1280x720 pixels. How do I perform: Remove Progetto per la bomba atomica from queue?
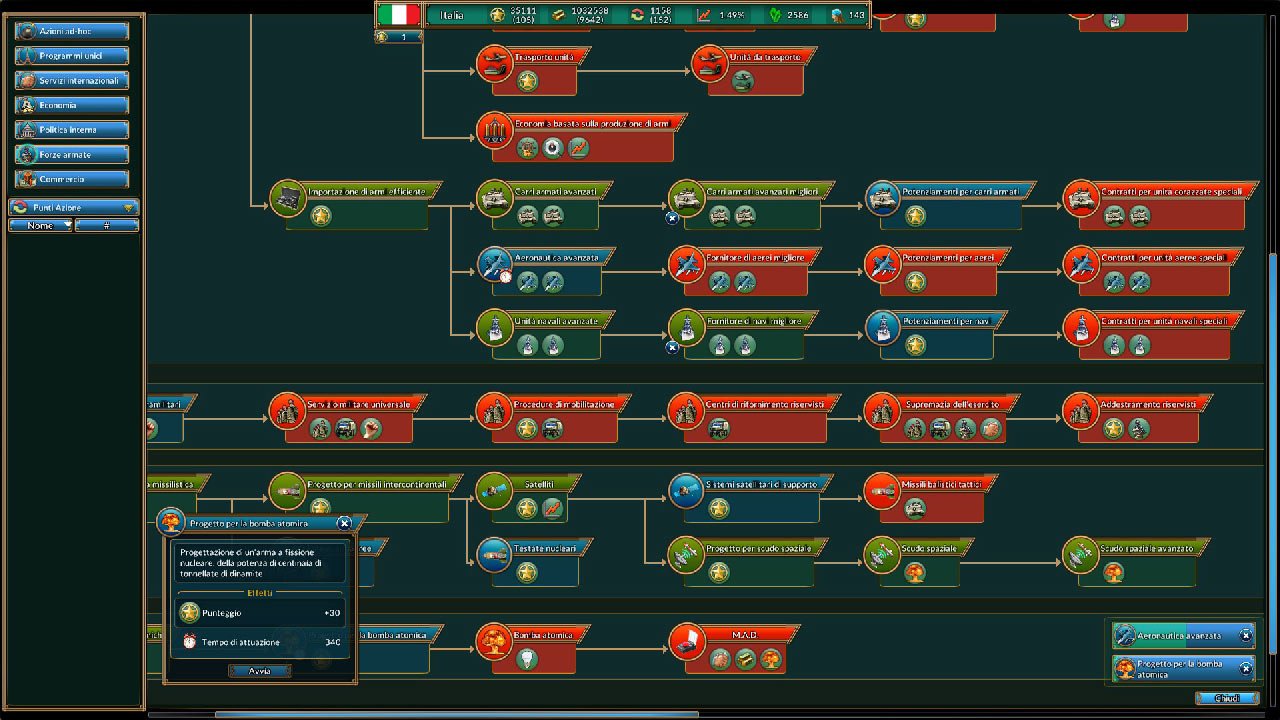click(x=1246, y=668)
